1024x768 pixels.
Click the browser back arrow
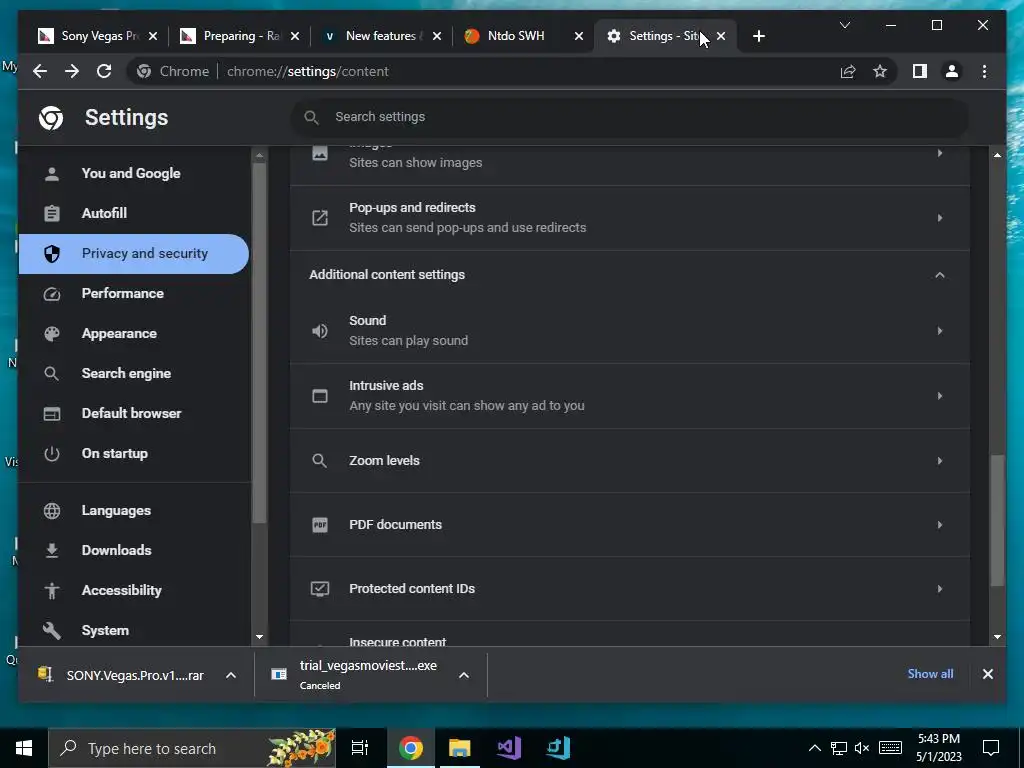point(40,71)
